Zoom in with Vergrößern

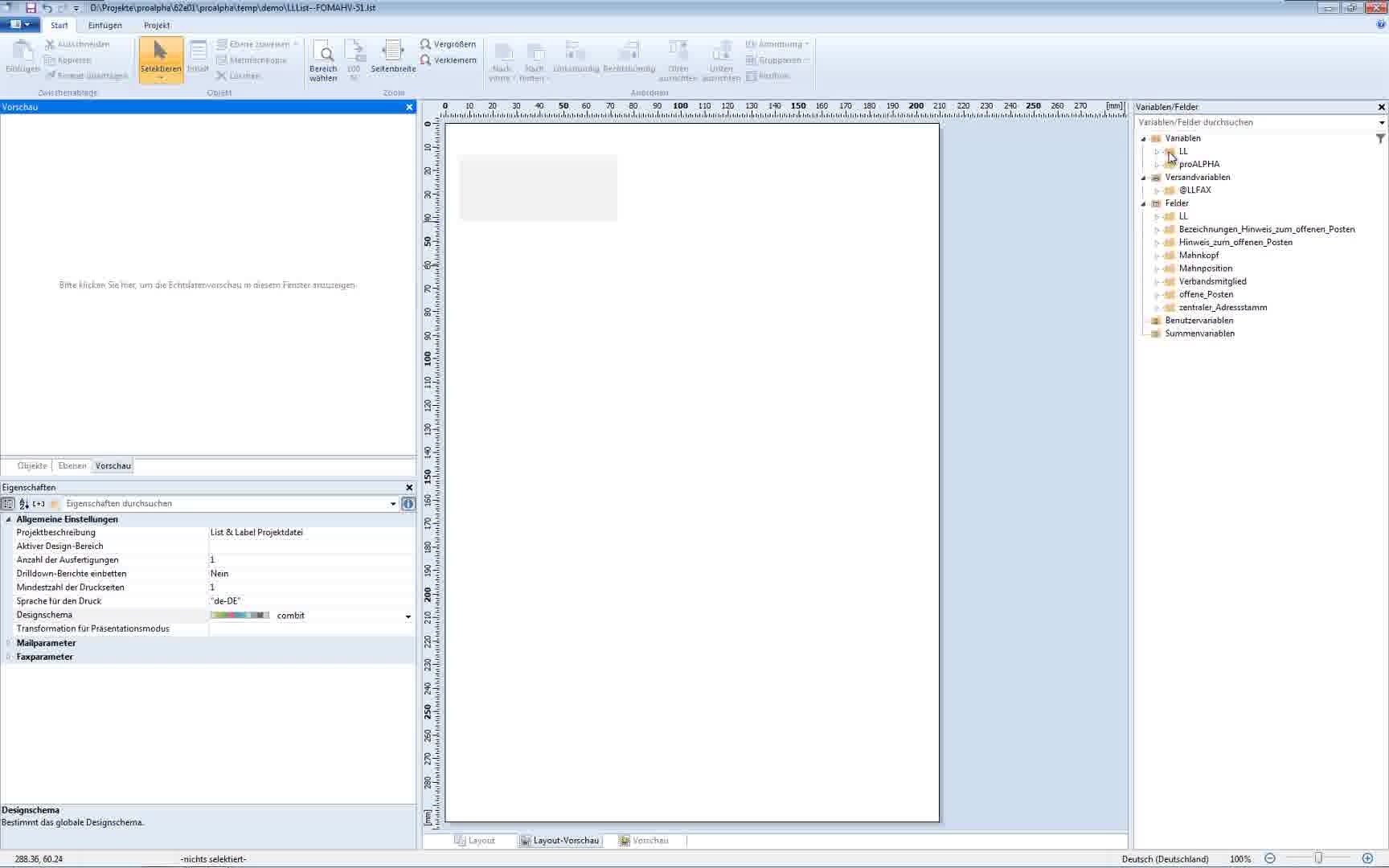coord(448,44)
